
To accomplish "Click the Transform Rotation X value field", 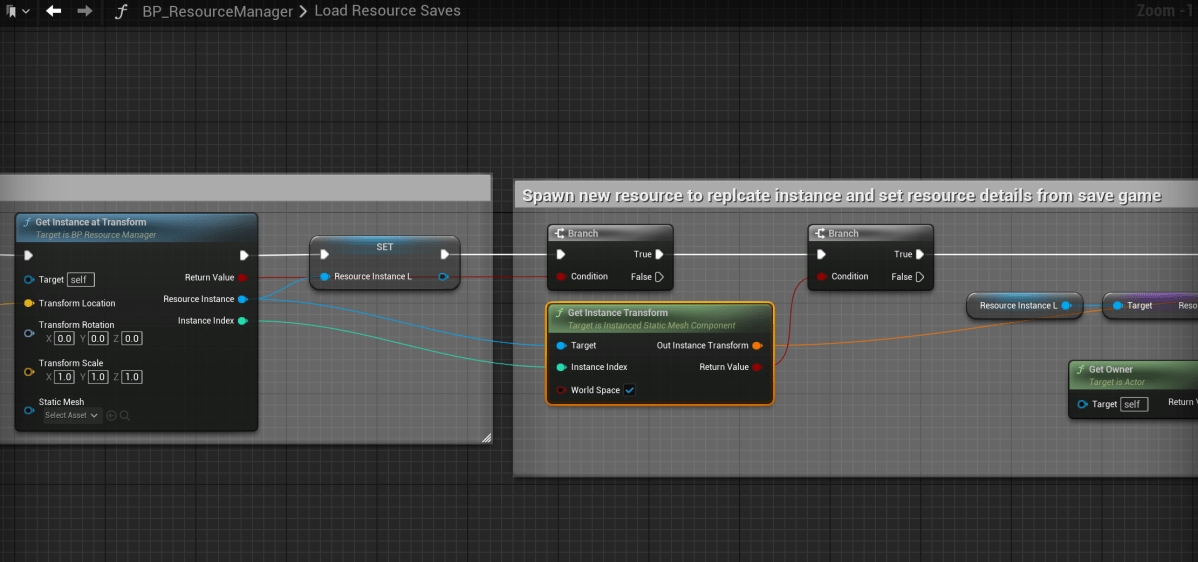I will click(x=65, y=339).
